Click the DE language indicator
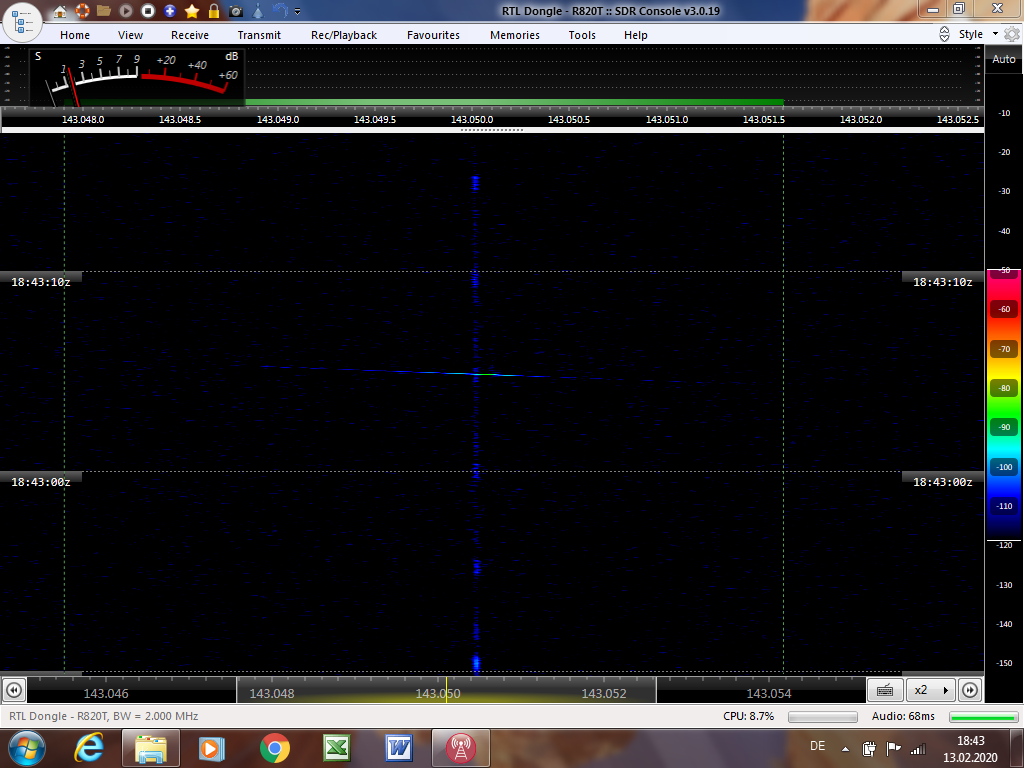The width and height of the screenshot is (1024, 768). pyautogui.click(x=818, y=746)
